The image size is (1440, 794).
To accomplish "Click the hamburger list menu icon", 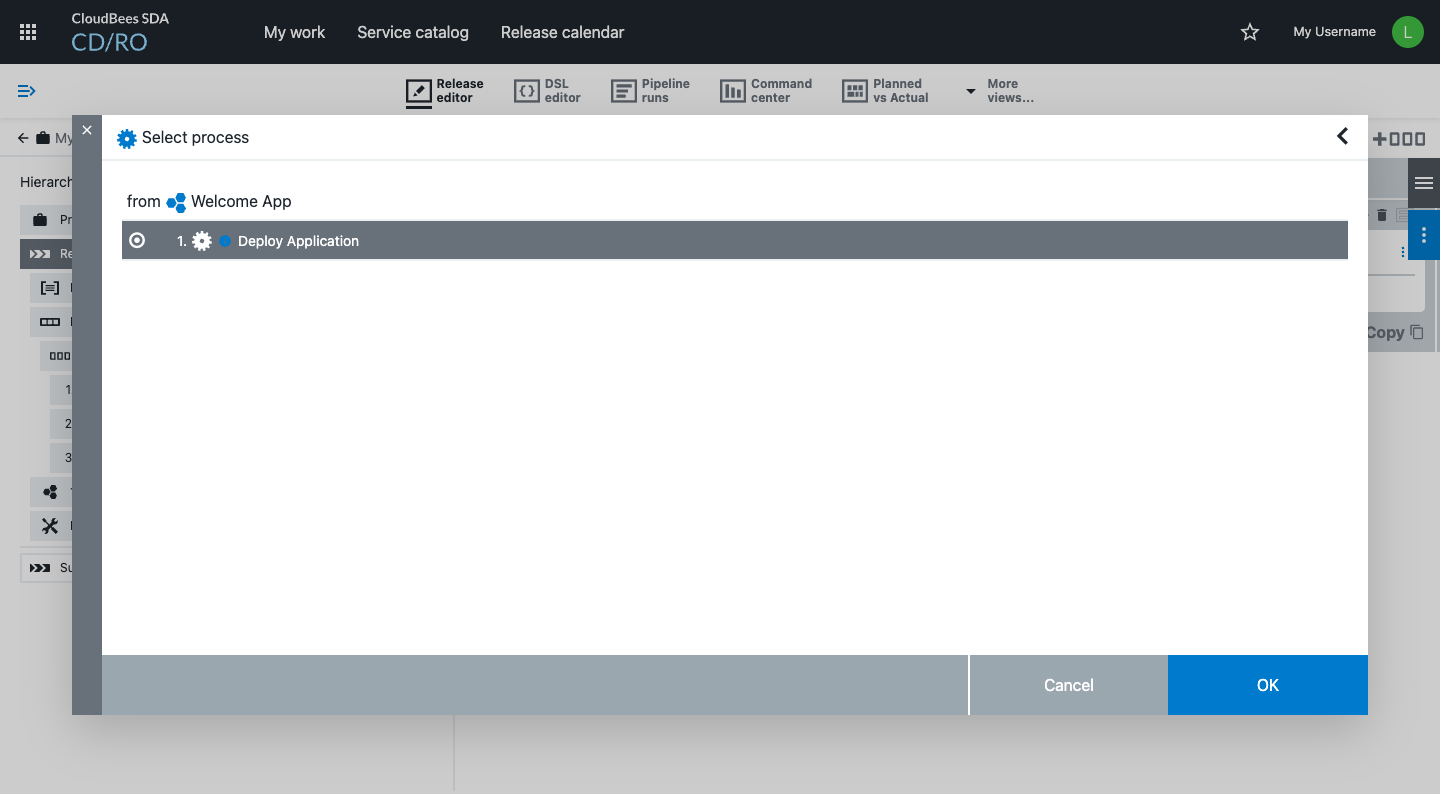I will coord(1423,183).
